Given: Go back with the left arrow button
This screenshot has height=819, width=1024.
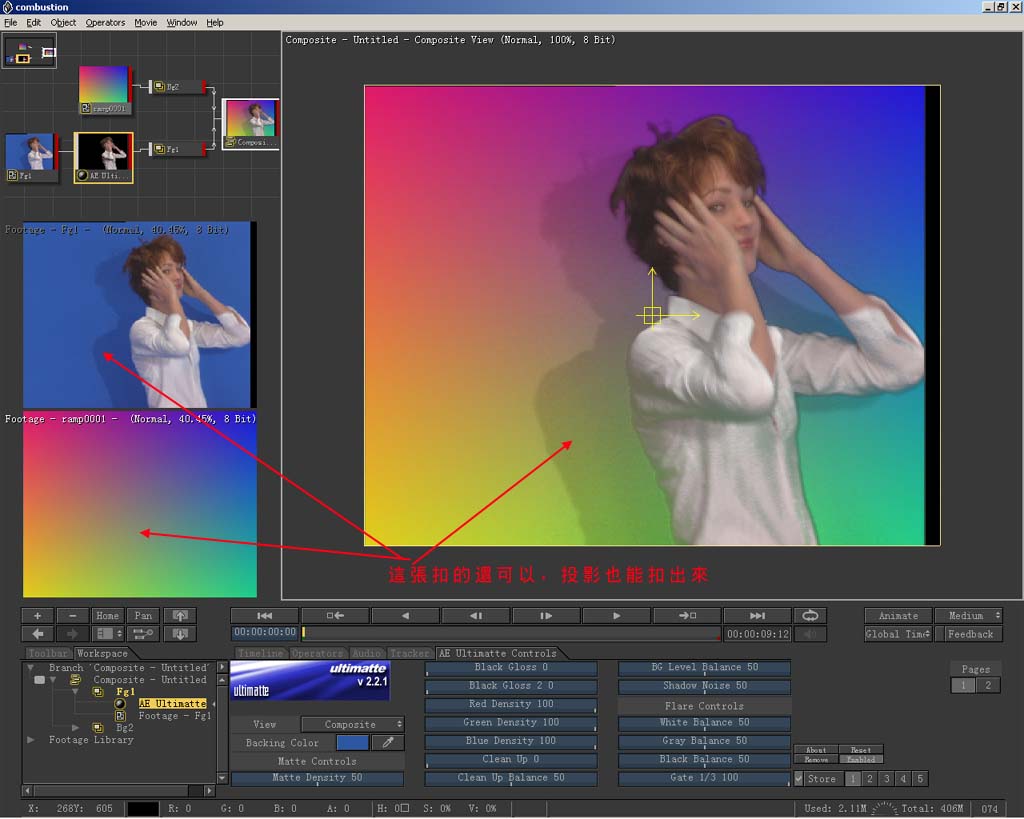Looking at the screenshot, I should coord(37,634).
